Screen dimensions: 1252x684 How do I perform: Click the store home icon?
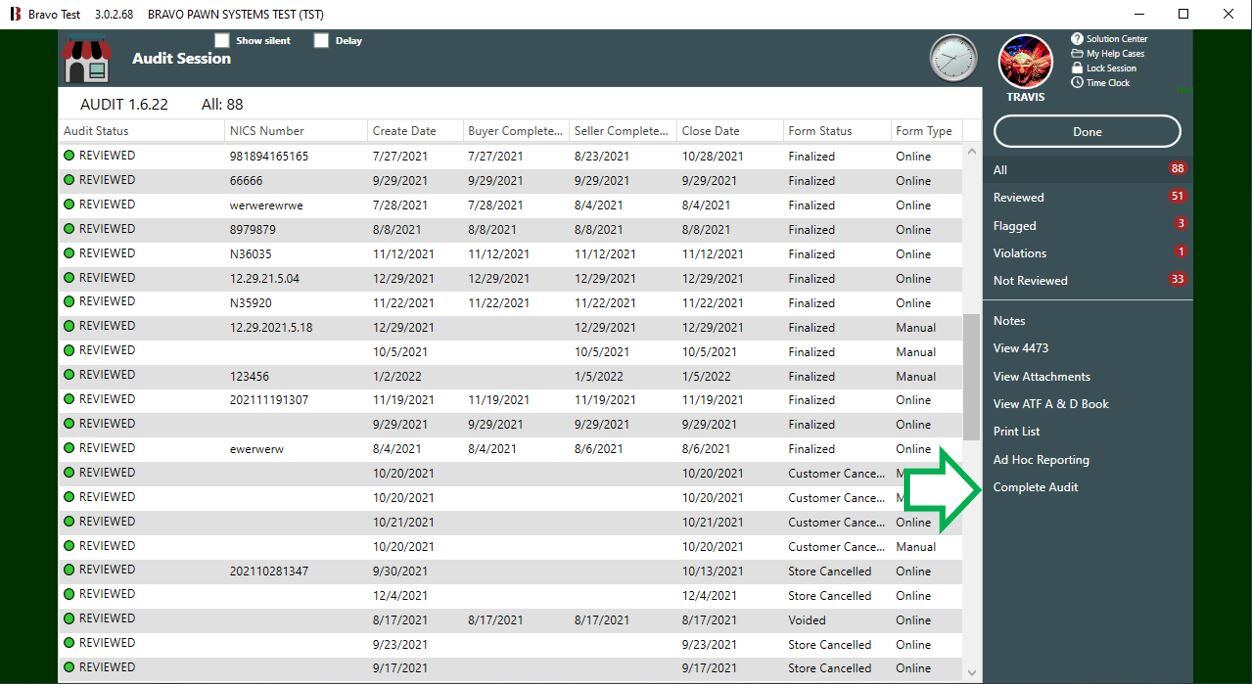tap(87, 60)
